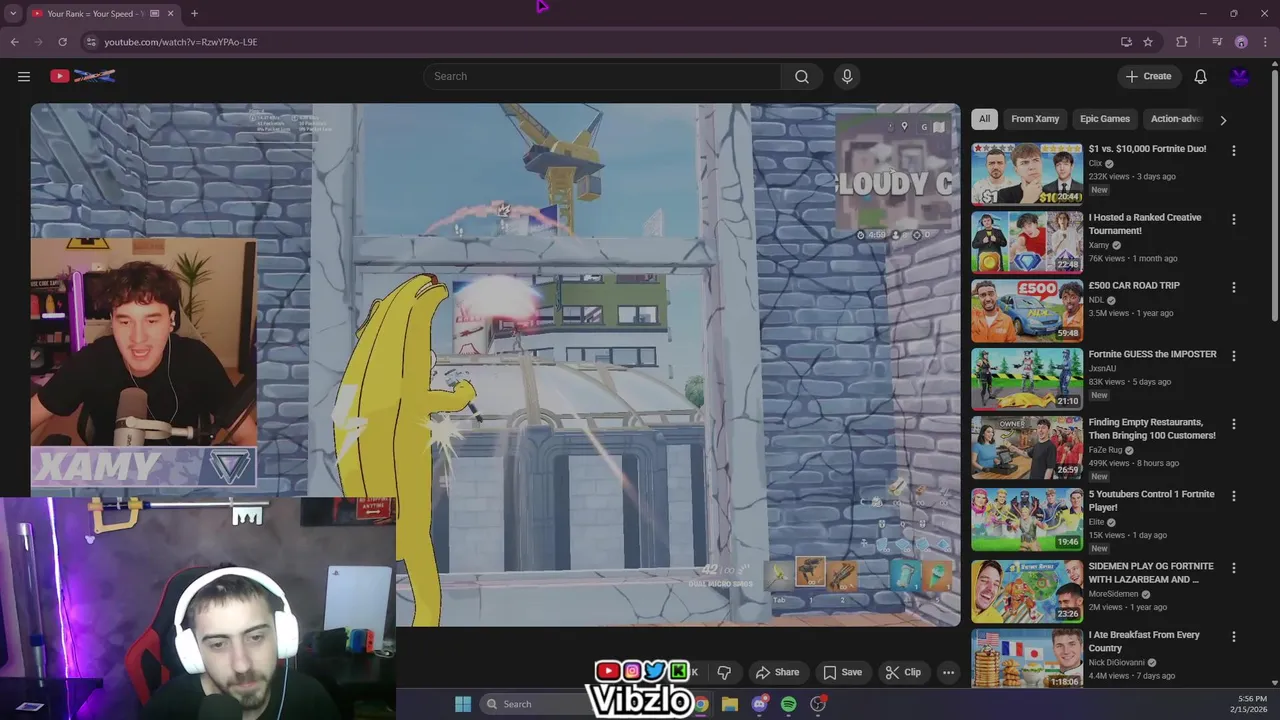The width and height of the screenshot is (1280, 720).
Task: Open options for Fortnite GUESS the IMPOSTER
Action: pos(1233,355)
